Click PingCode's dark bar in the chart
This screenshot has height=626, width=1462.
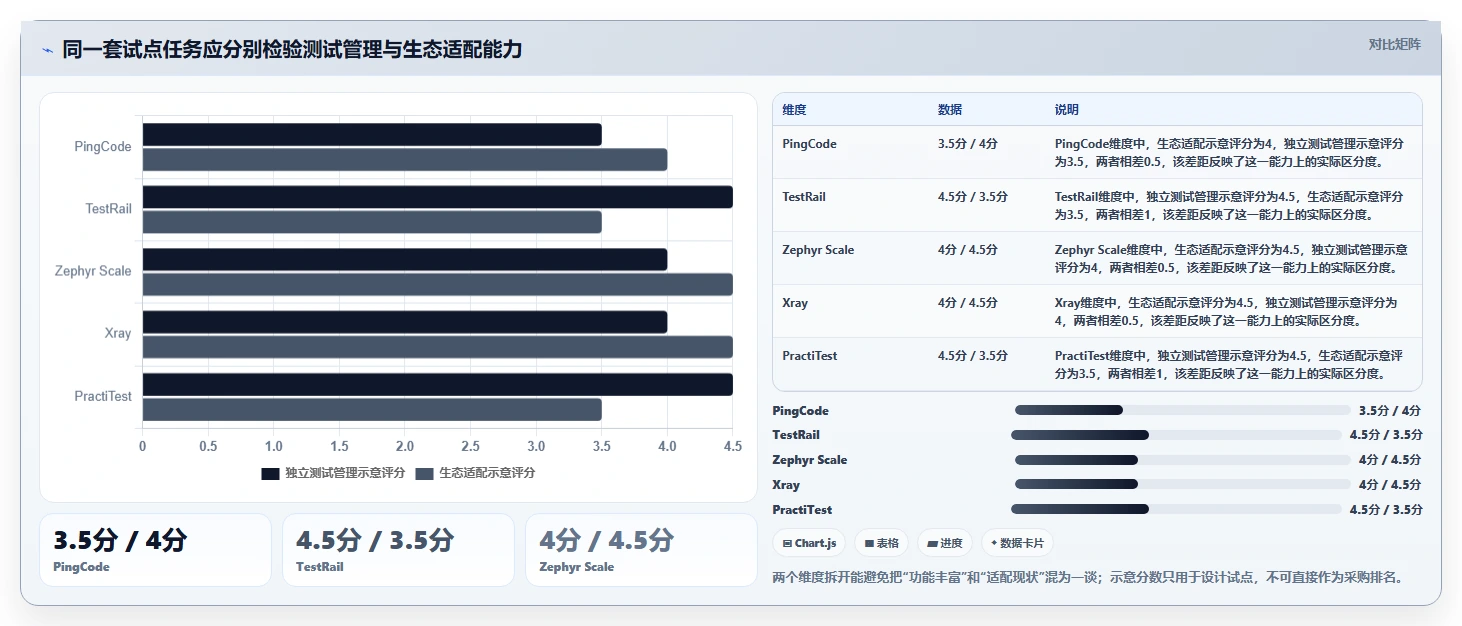(x=372, y=135)
